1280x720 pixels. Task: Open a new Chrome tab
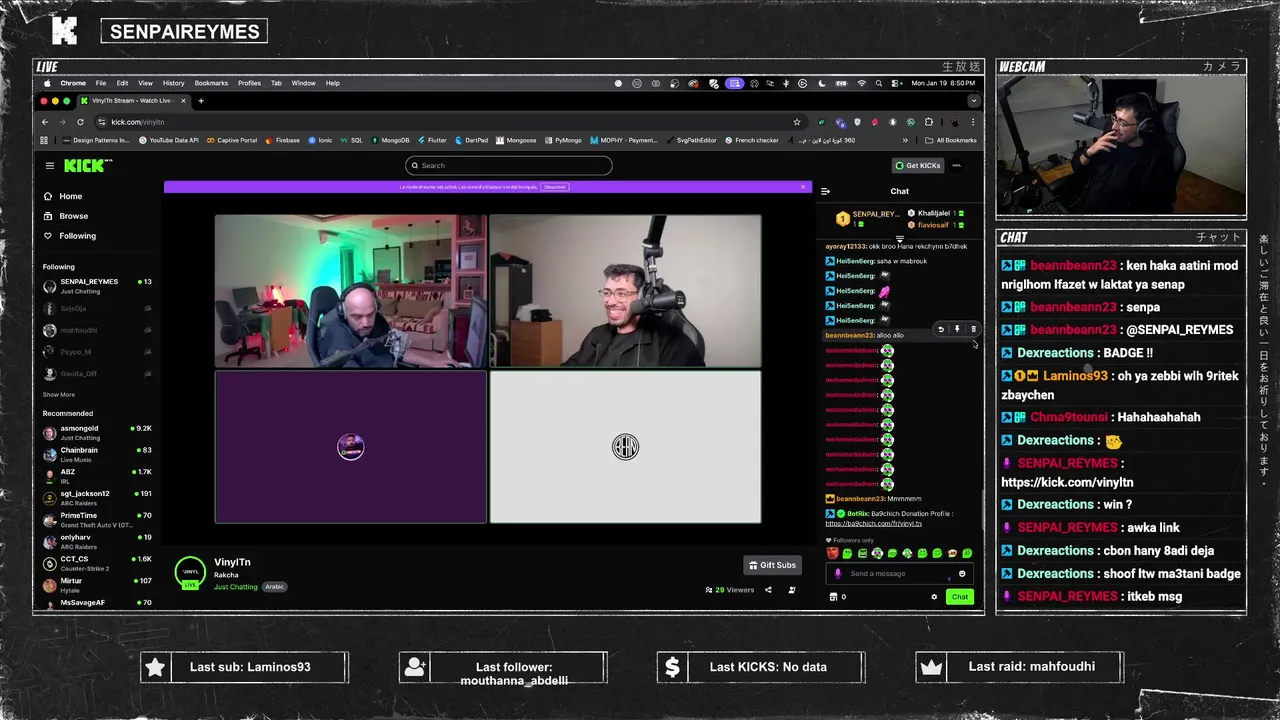(x=201, y=101)
